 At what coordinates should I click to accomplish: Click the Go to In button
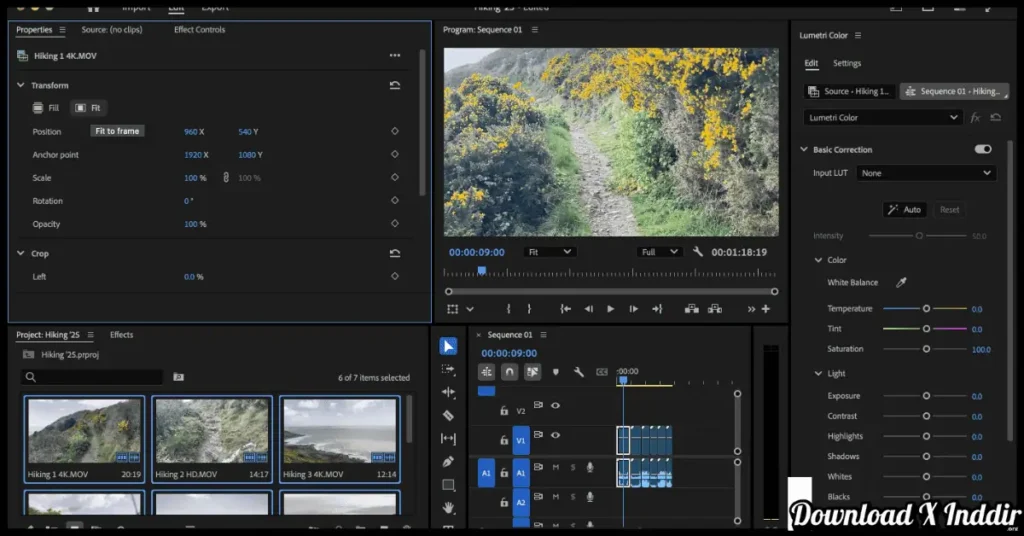566,309
